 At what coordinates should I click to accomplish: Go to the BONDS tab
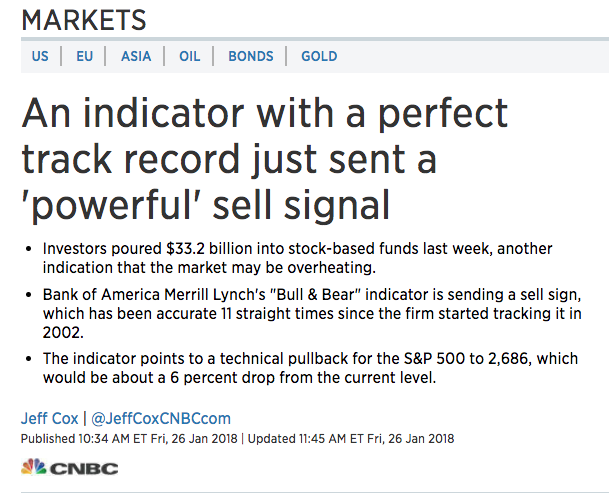click(x=251, y=56)
